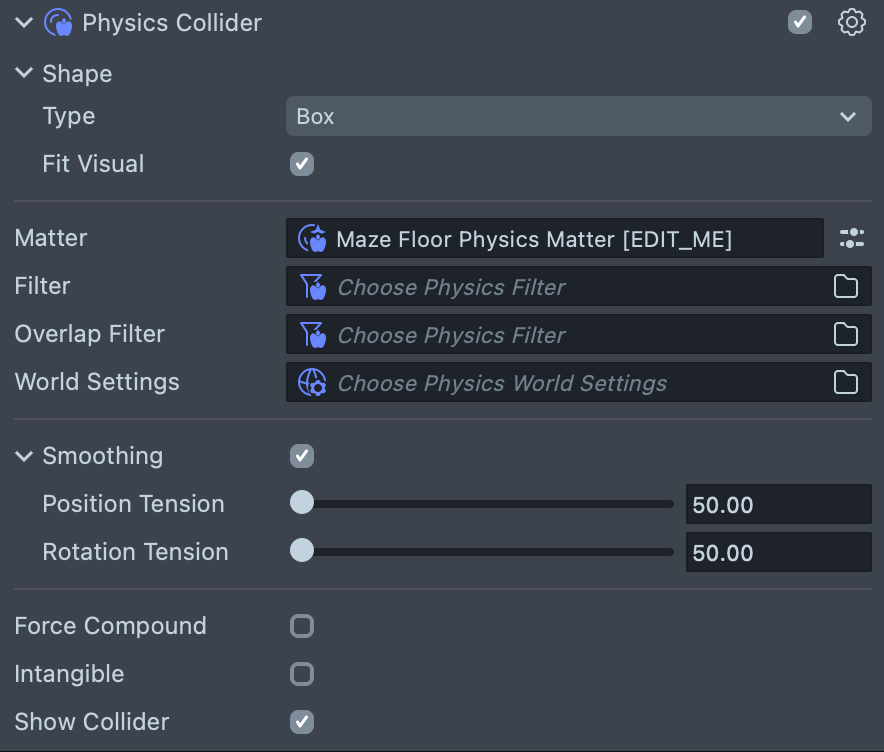884x752 pixels.
Task: Open Matter settings sliders icon
Action: (851, 238)
